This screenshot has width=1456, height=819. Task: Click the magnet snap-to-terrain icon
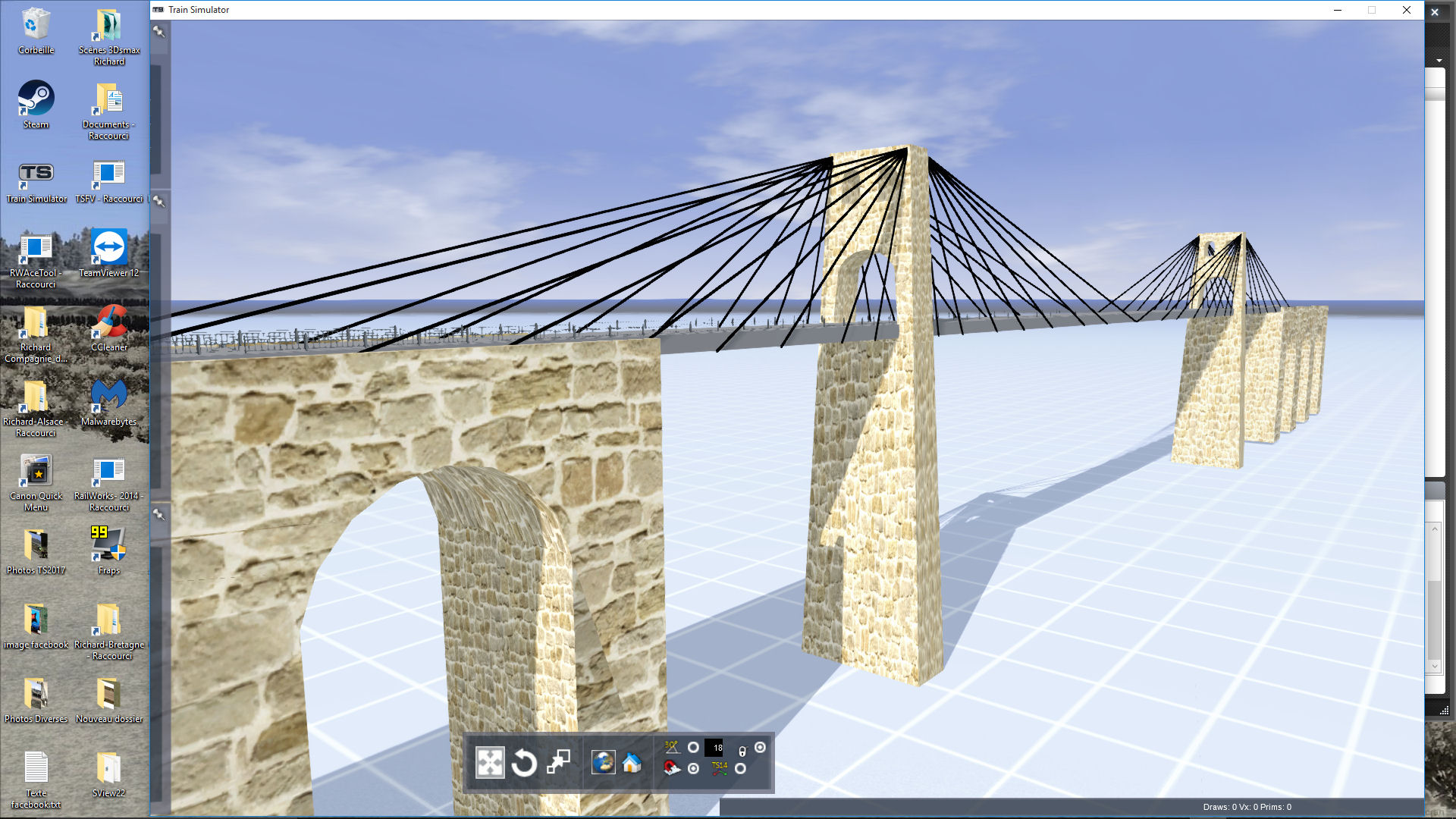(x=672, y=768)
